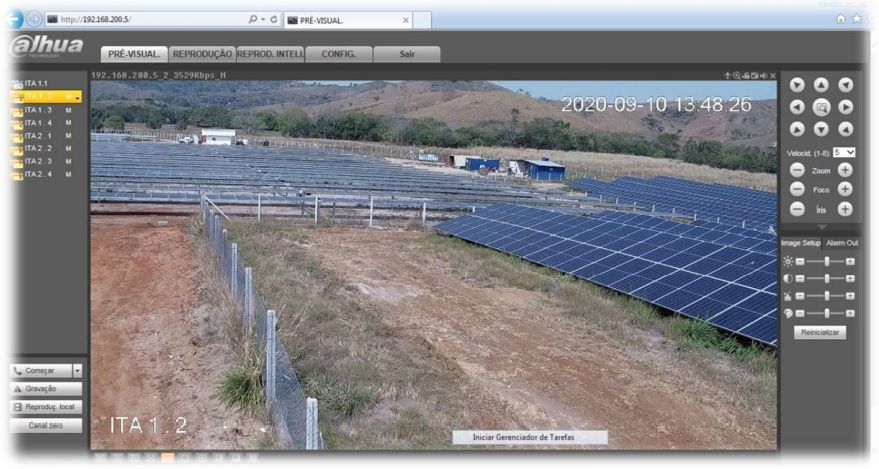
Task: Click the PTZ right arrow button
Action: (845, 107)
